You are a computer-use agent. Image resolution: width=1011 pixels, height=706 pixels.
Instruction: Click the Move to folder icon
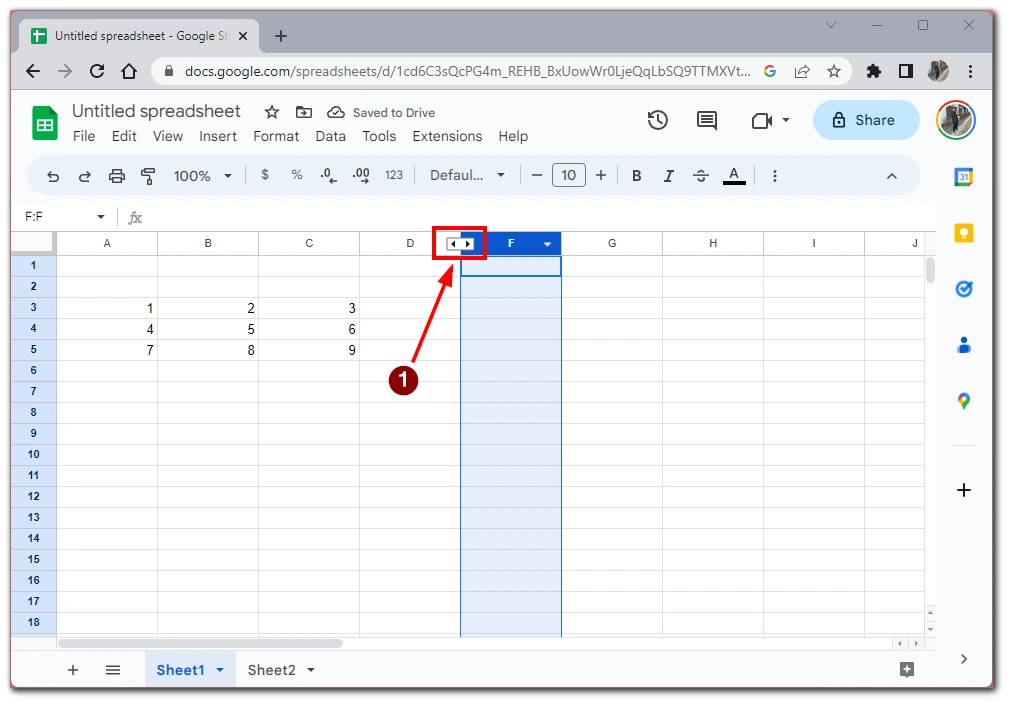(x=304, y=112)
